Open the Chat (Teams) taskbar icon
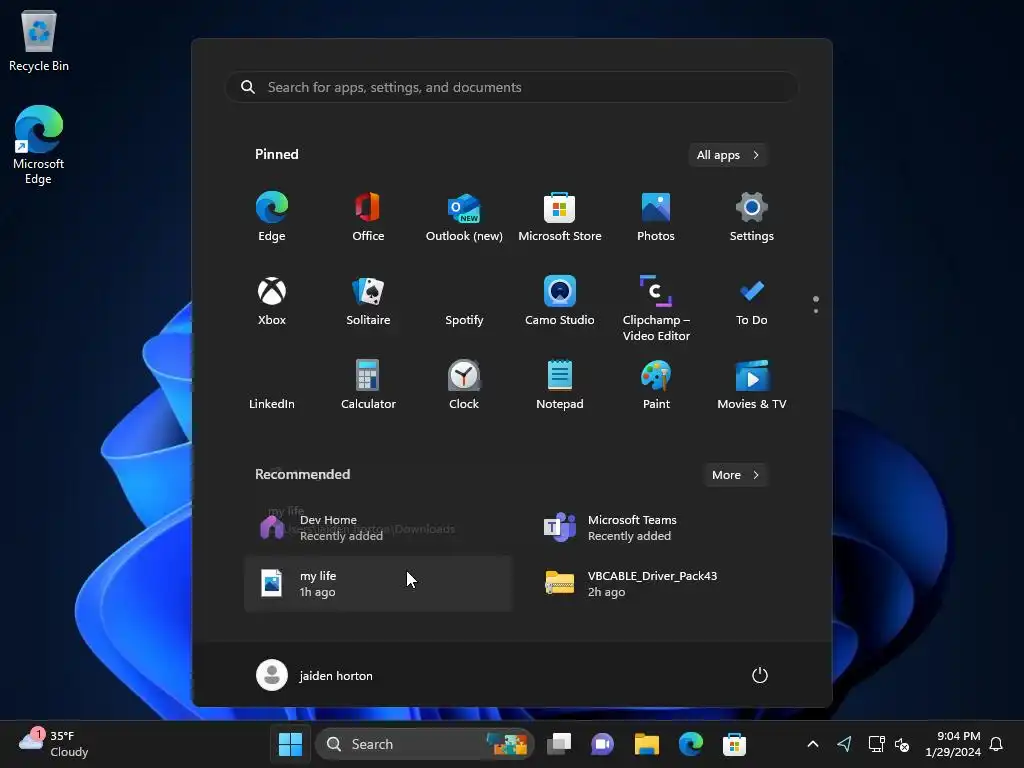This screenshot has width=1024, height=768. click(602, 744)
